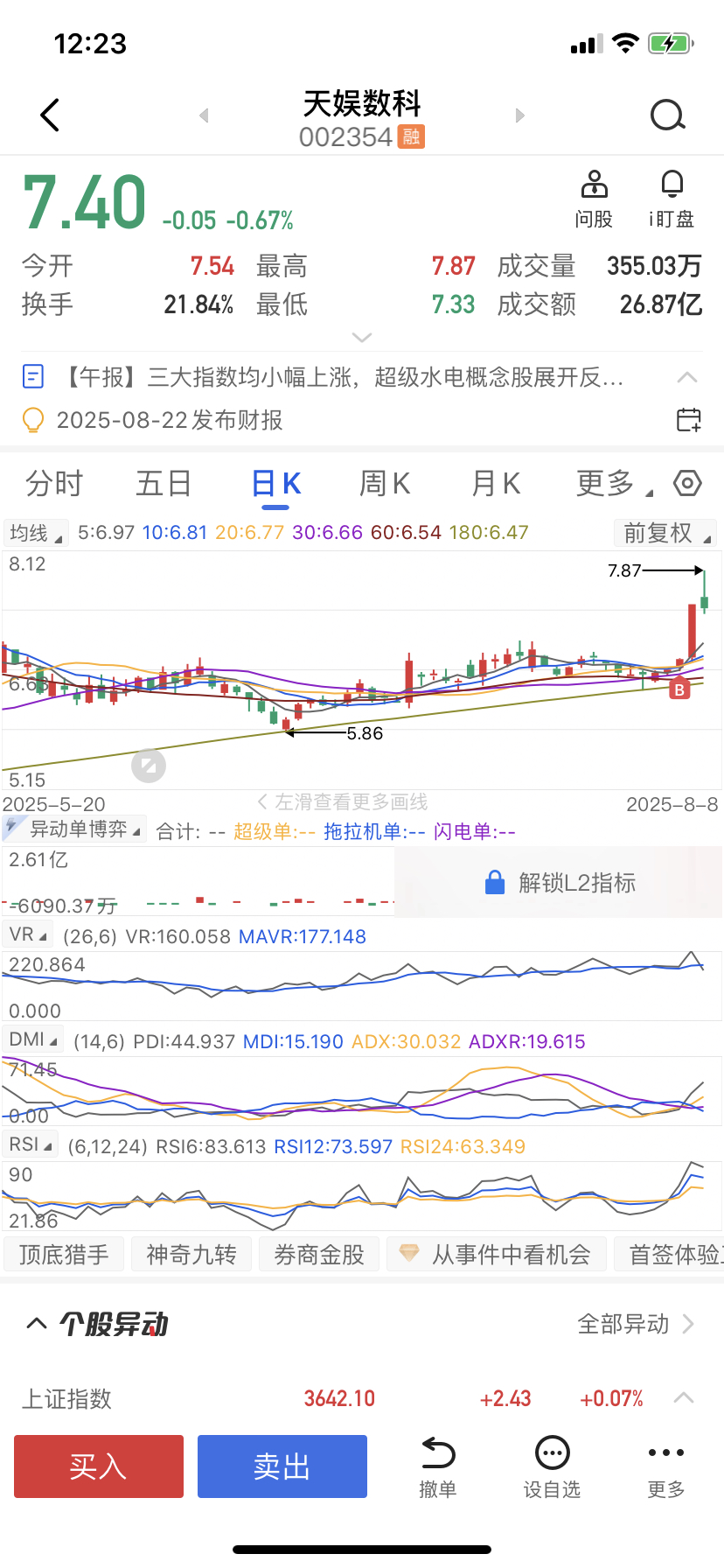The width and height of the screenshot is (724, 1568).
Task: Tap the 上证指数 3642.10 value
Action: pos(339,1398)
